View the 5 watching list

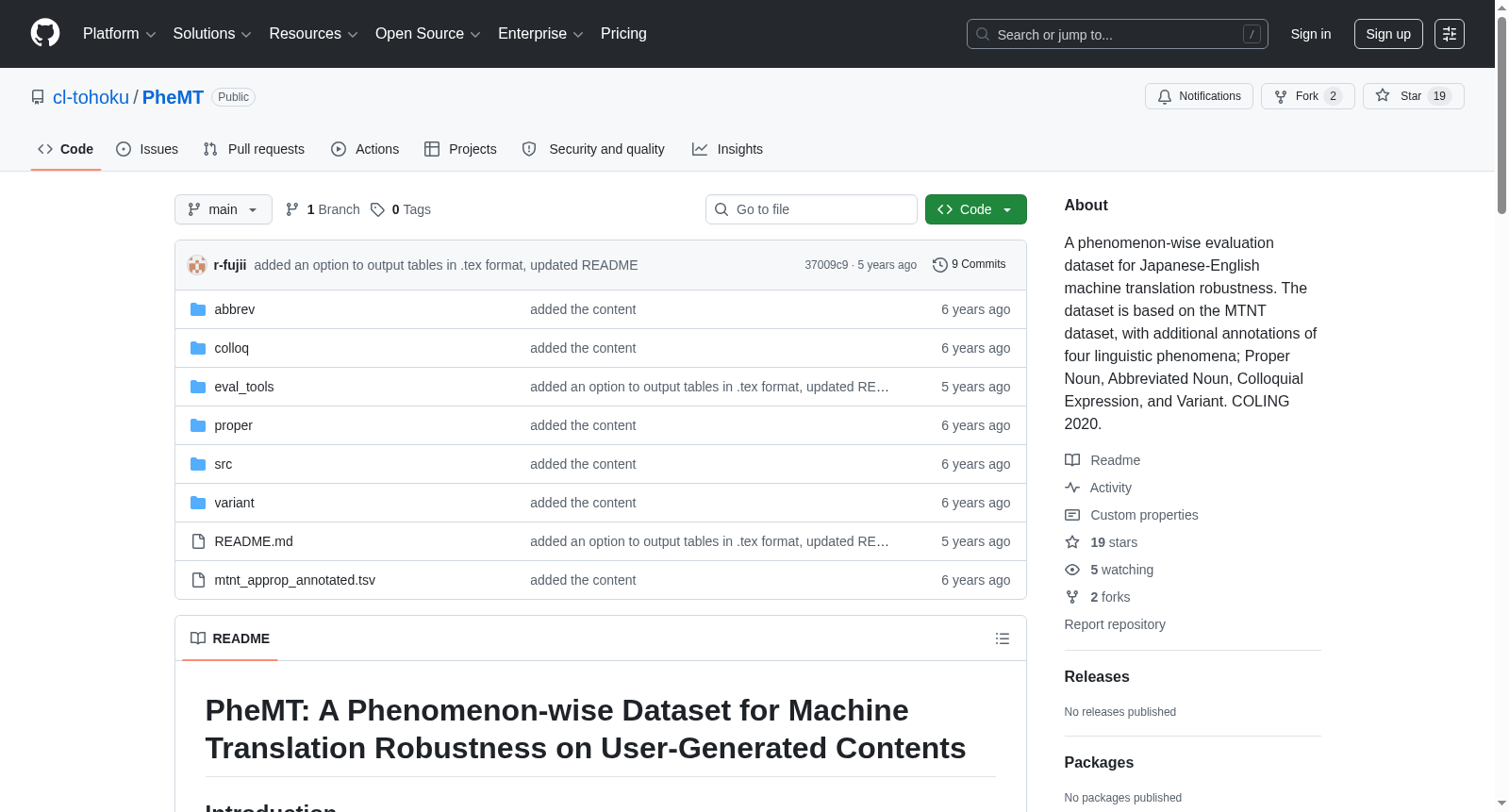1121,570
